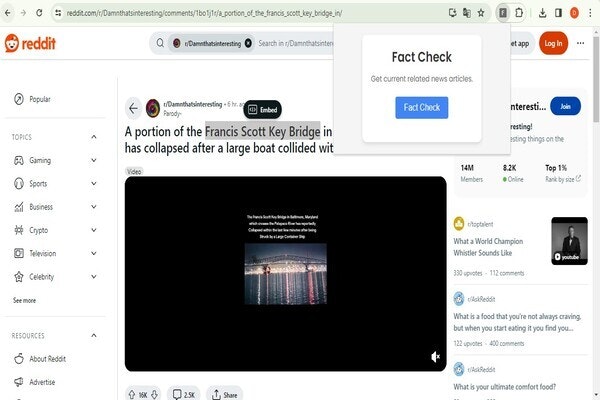The image size is (600, 400).
Task: Click the install app icon in address bar
Action: tap(453, 13)
